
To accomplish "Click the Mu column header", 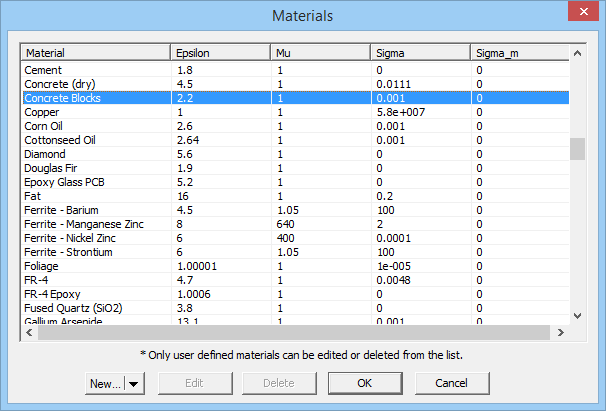I will pyautogui.click(x=320, y=52).
